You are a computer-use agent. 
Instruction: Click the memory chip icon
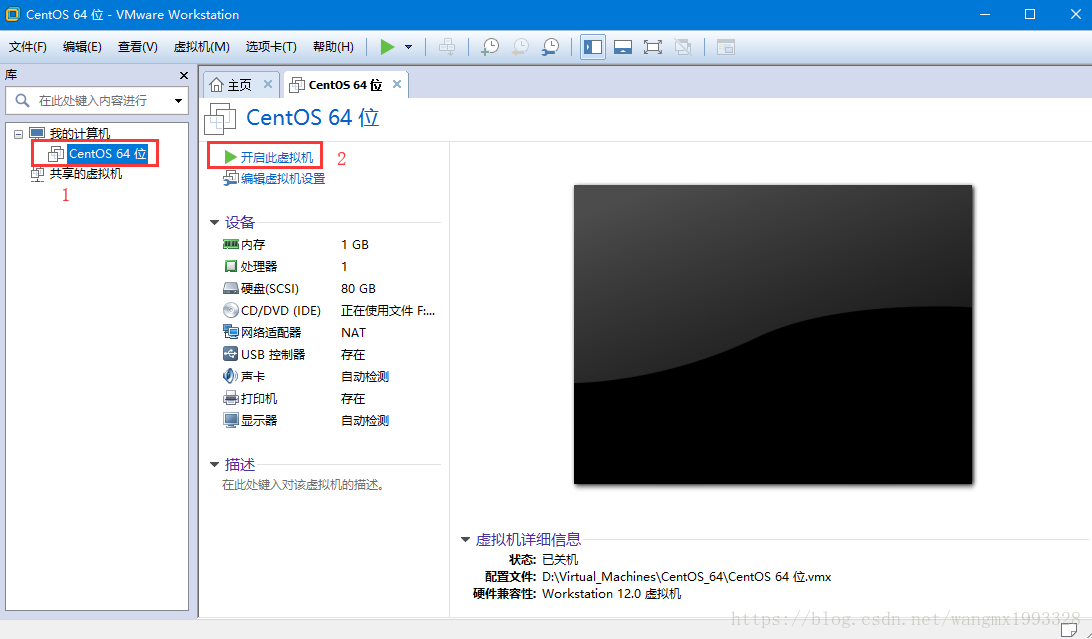(x=231, y=244)
